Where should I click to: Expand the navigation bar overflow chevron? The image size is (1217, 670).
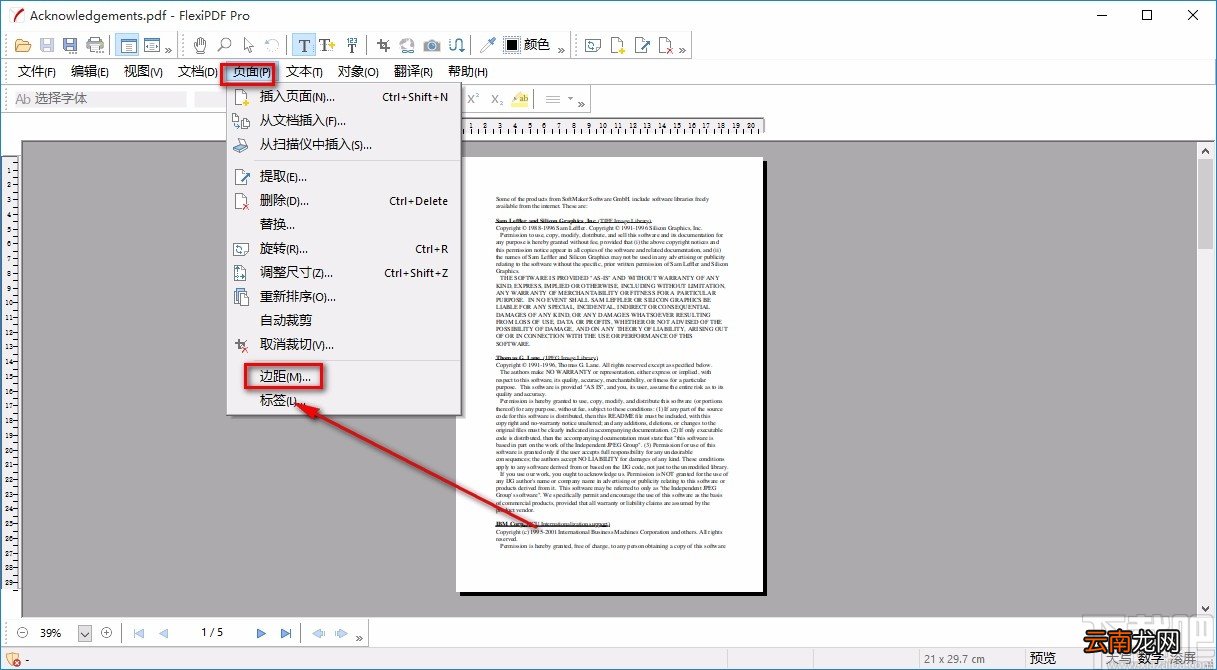360,636
